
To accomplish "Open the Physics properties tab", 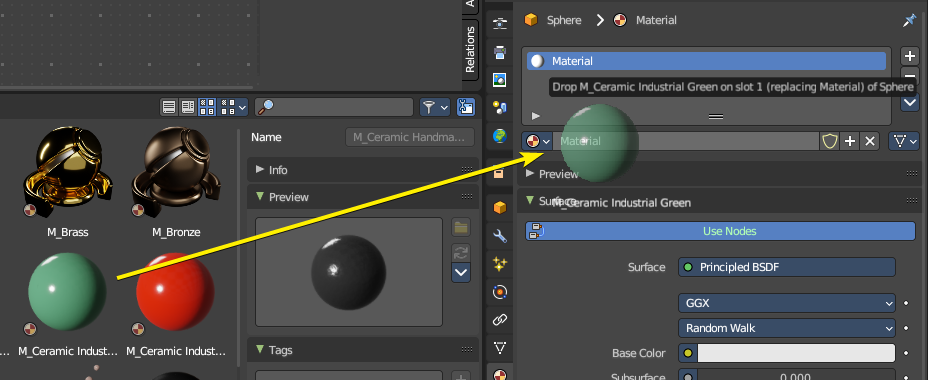I will 500,292.
